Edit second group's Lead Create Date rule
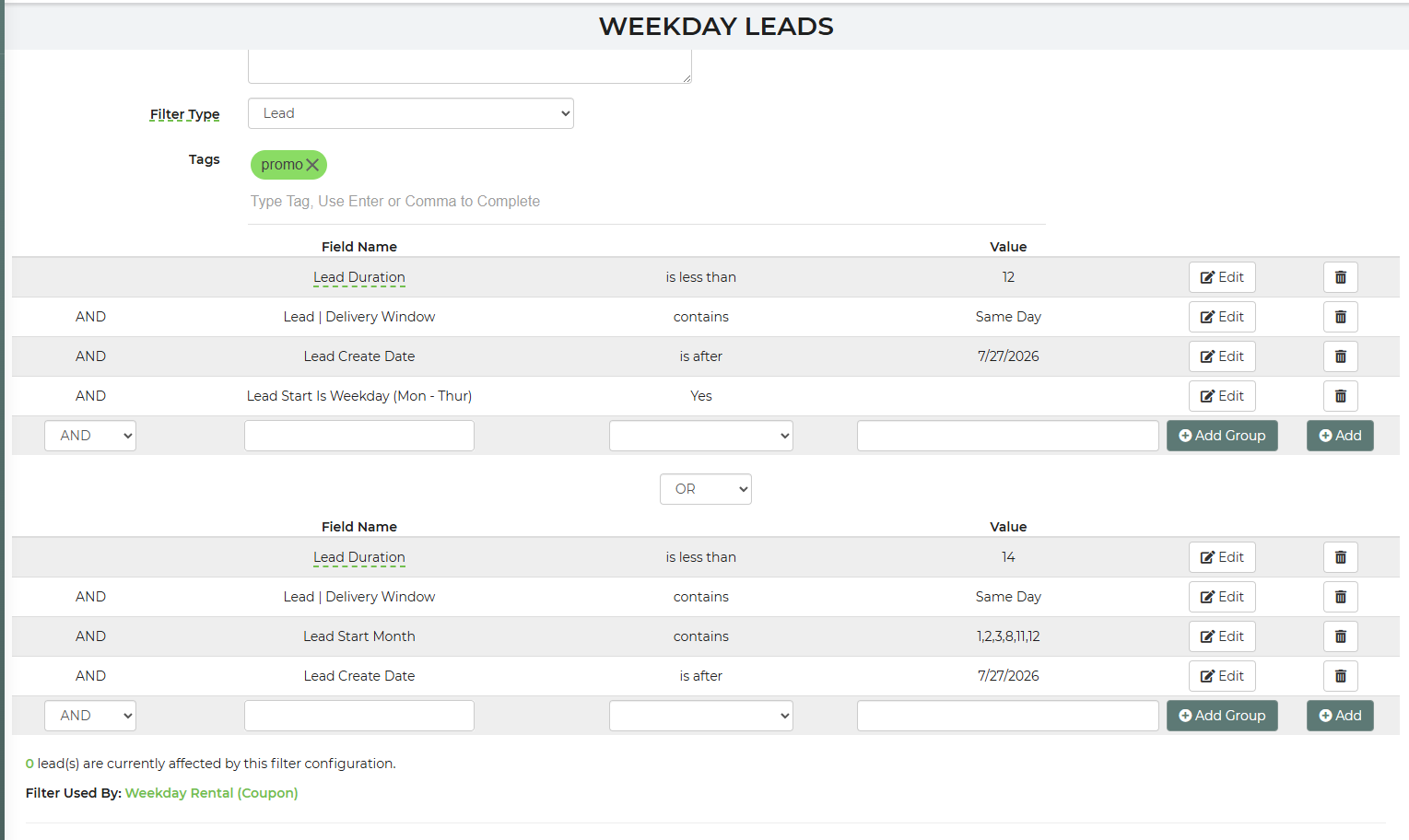 click(x=1222, y=676)
